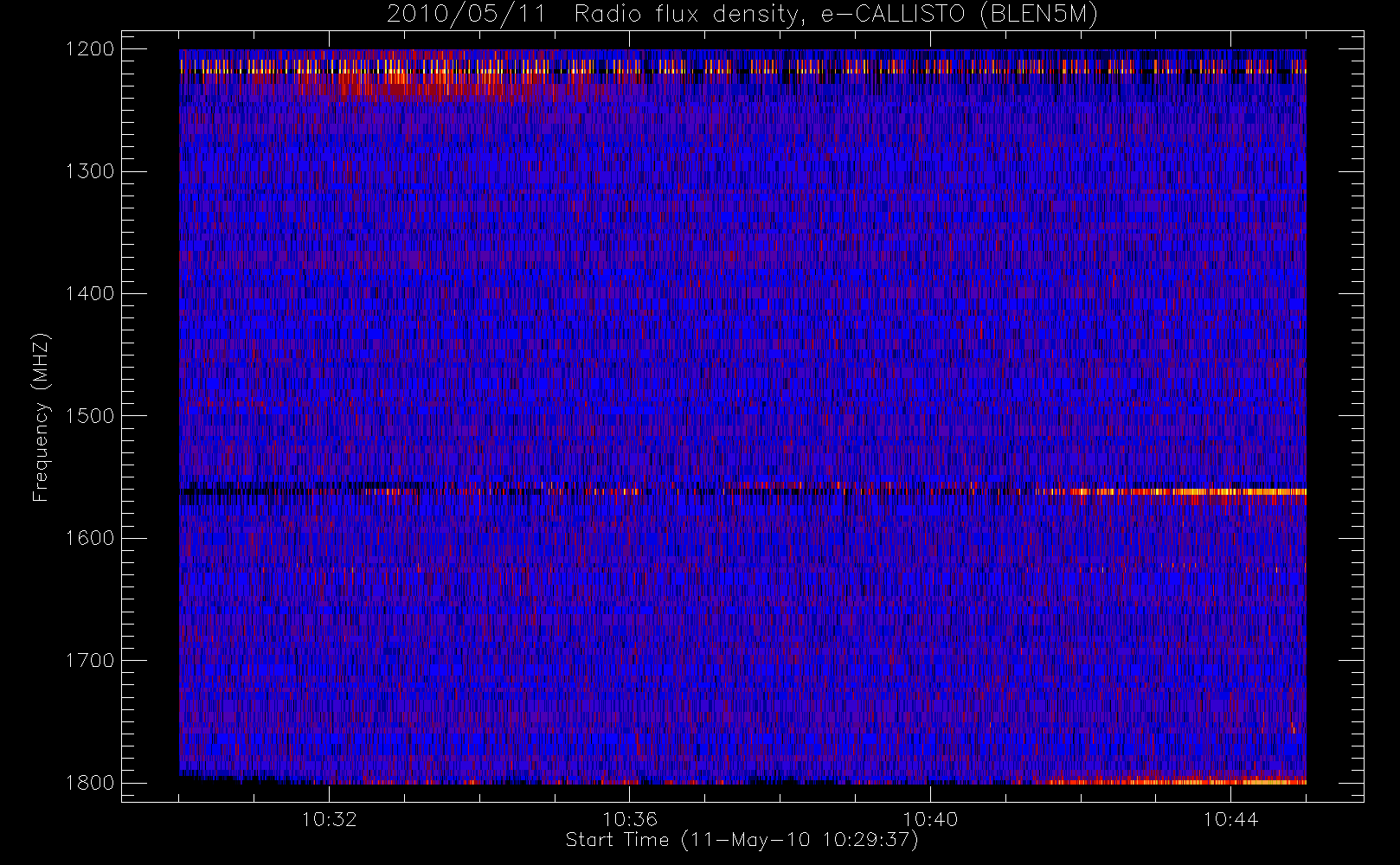
Task: Click the 10:32 time tick label
Action: coord(329,818)
